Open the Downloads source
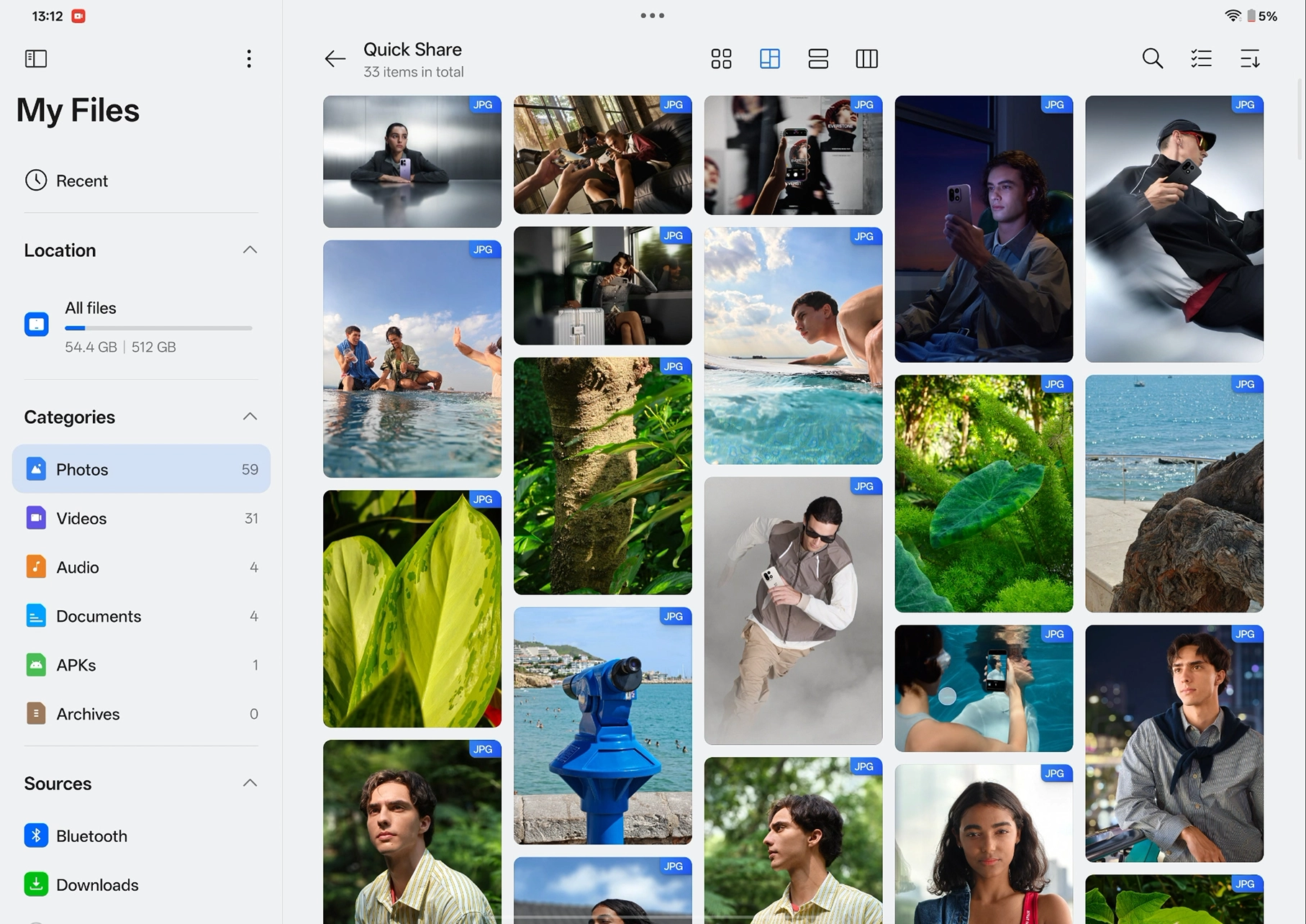1306x924 pixels. click(141, 884)
